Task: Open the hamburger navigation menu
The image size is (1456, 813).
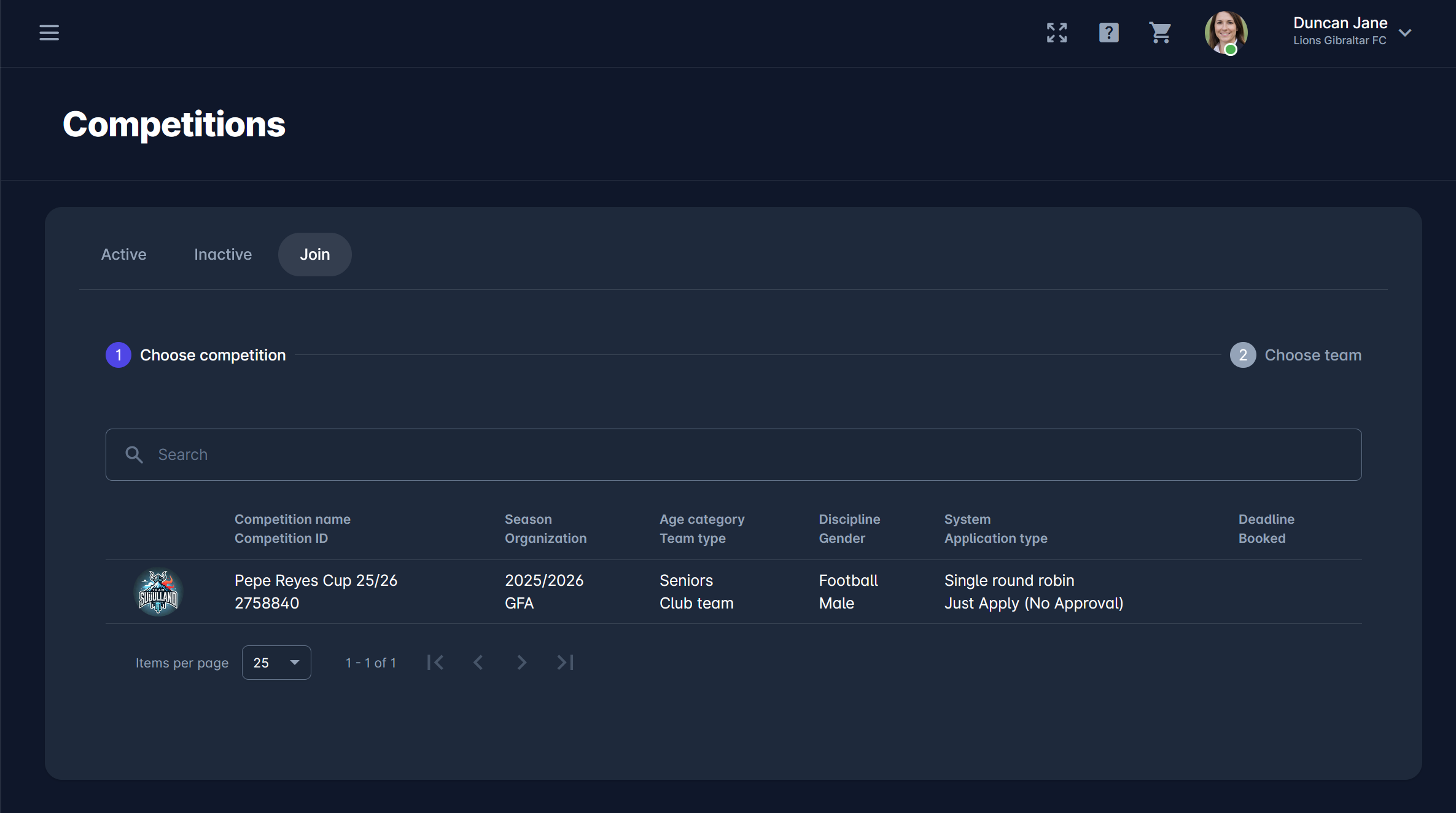Action: coord(49,33)
